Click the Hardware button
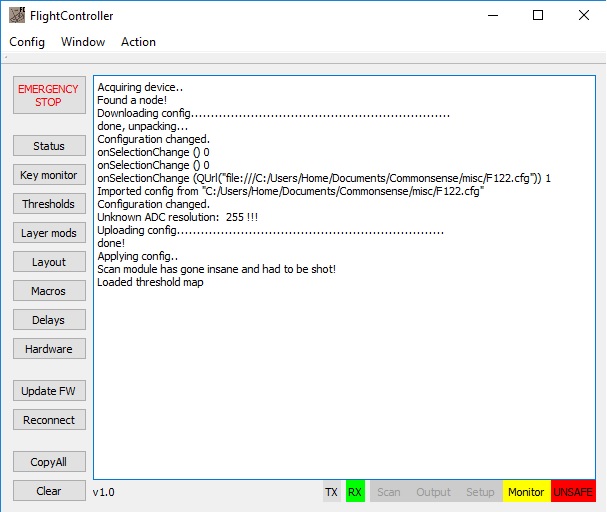 pos(49,349)
